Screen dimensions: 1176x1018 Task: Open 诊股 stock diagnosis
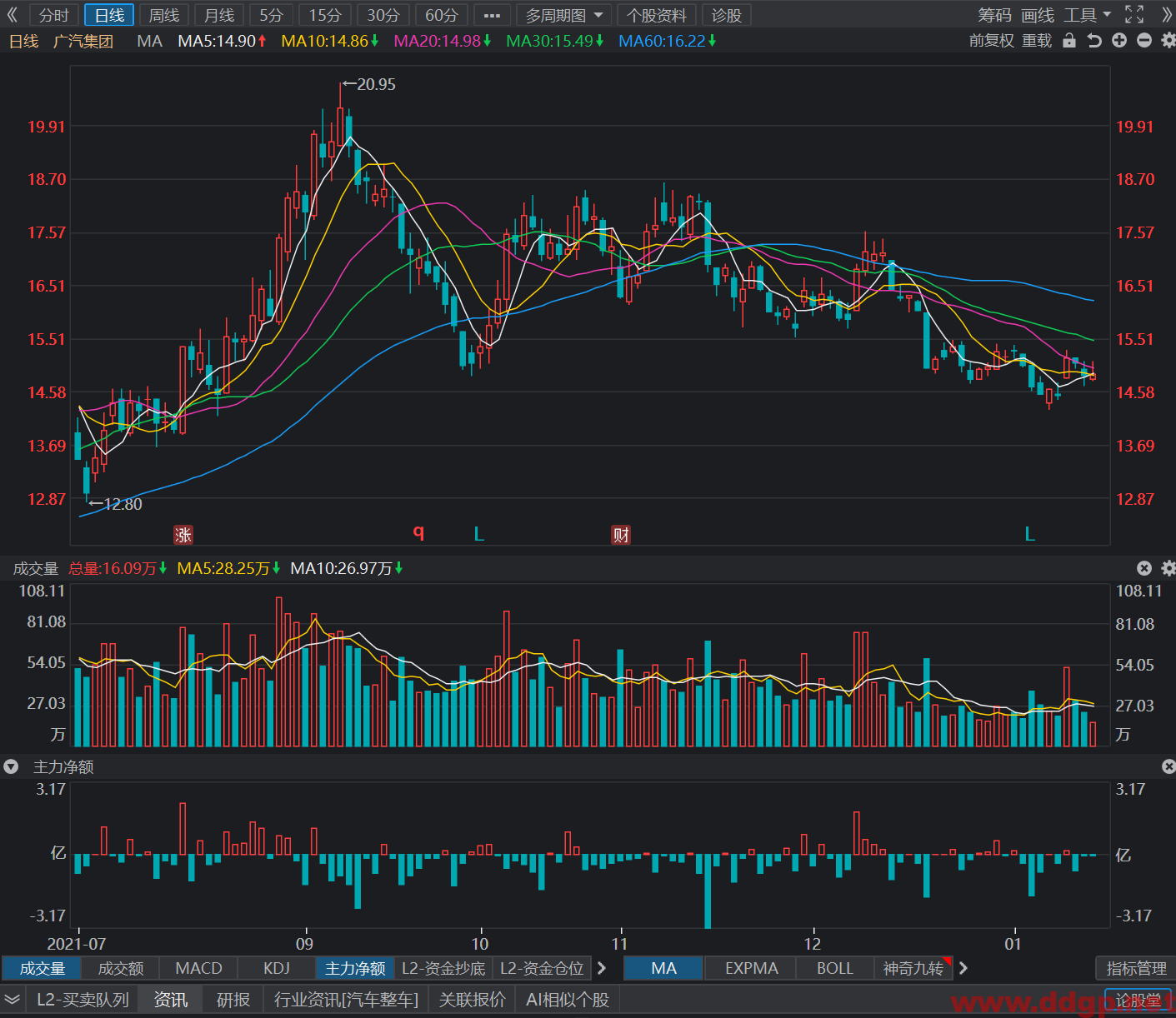click(x=726, y=15)
